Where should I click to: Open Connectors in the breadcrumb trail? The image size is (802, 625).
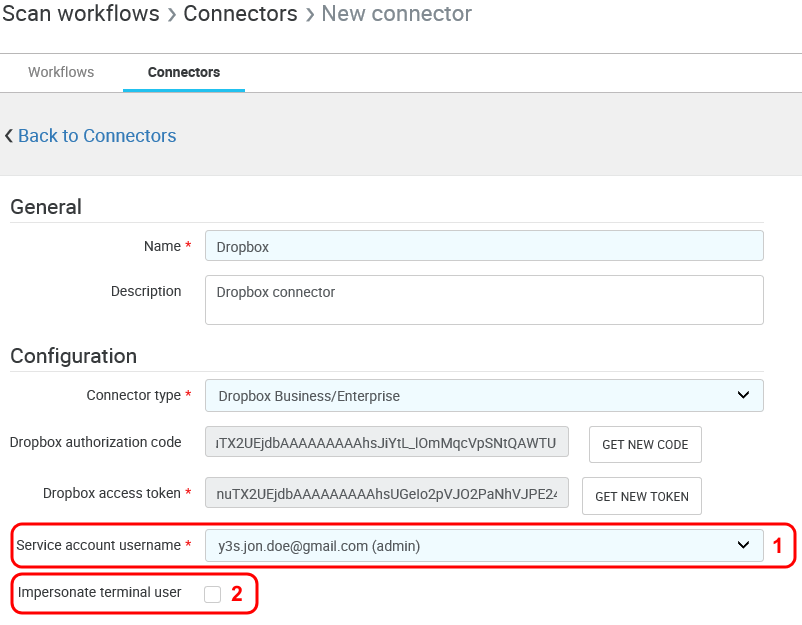240,14
